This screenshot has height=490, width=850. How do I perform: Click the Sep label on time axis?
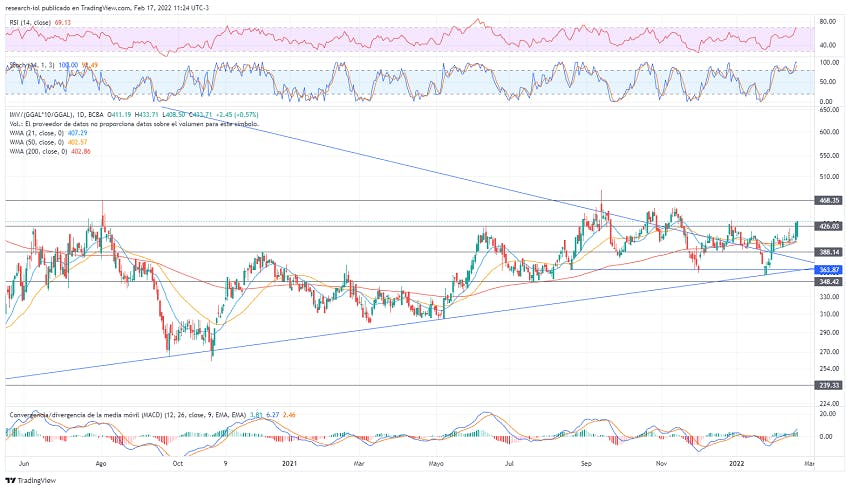[586, 464]
